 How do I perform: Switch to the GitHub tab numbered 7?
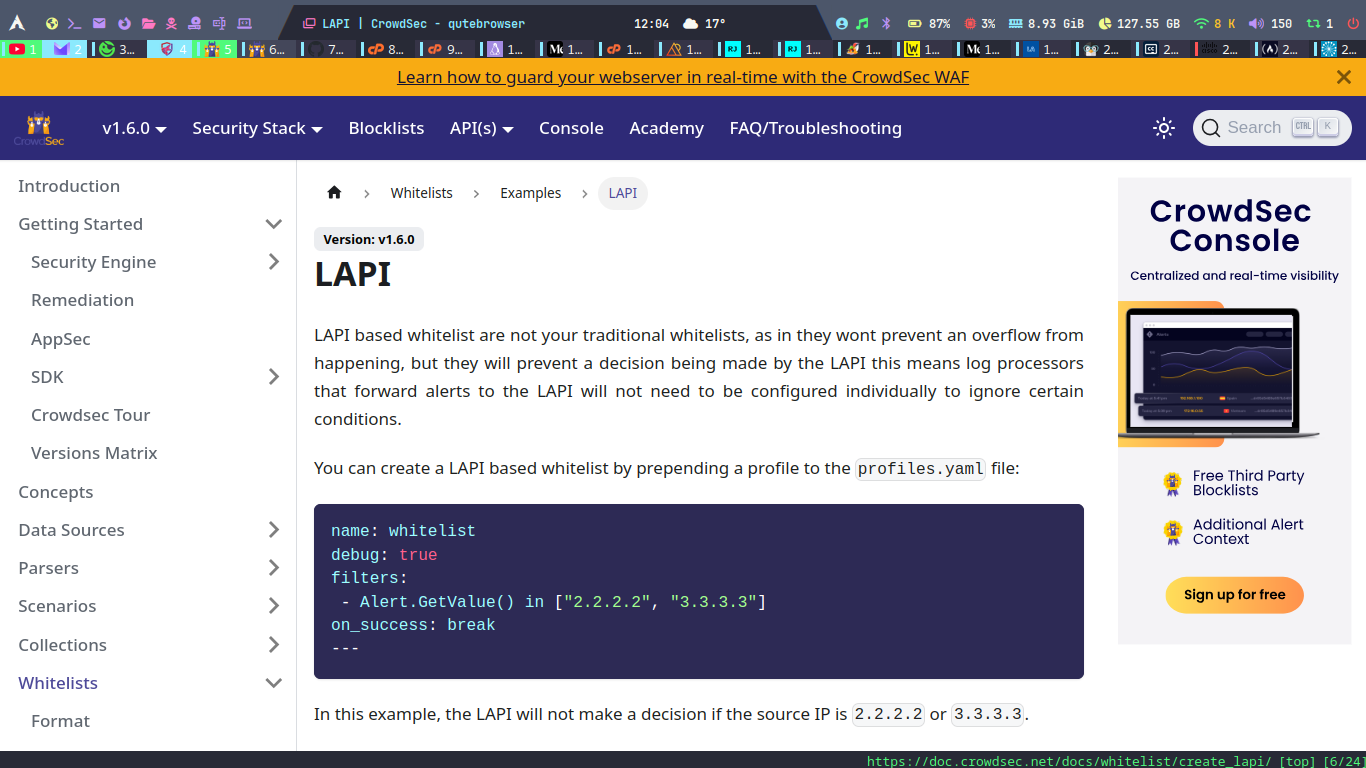point(327,48)
